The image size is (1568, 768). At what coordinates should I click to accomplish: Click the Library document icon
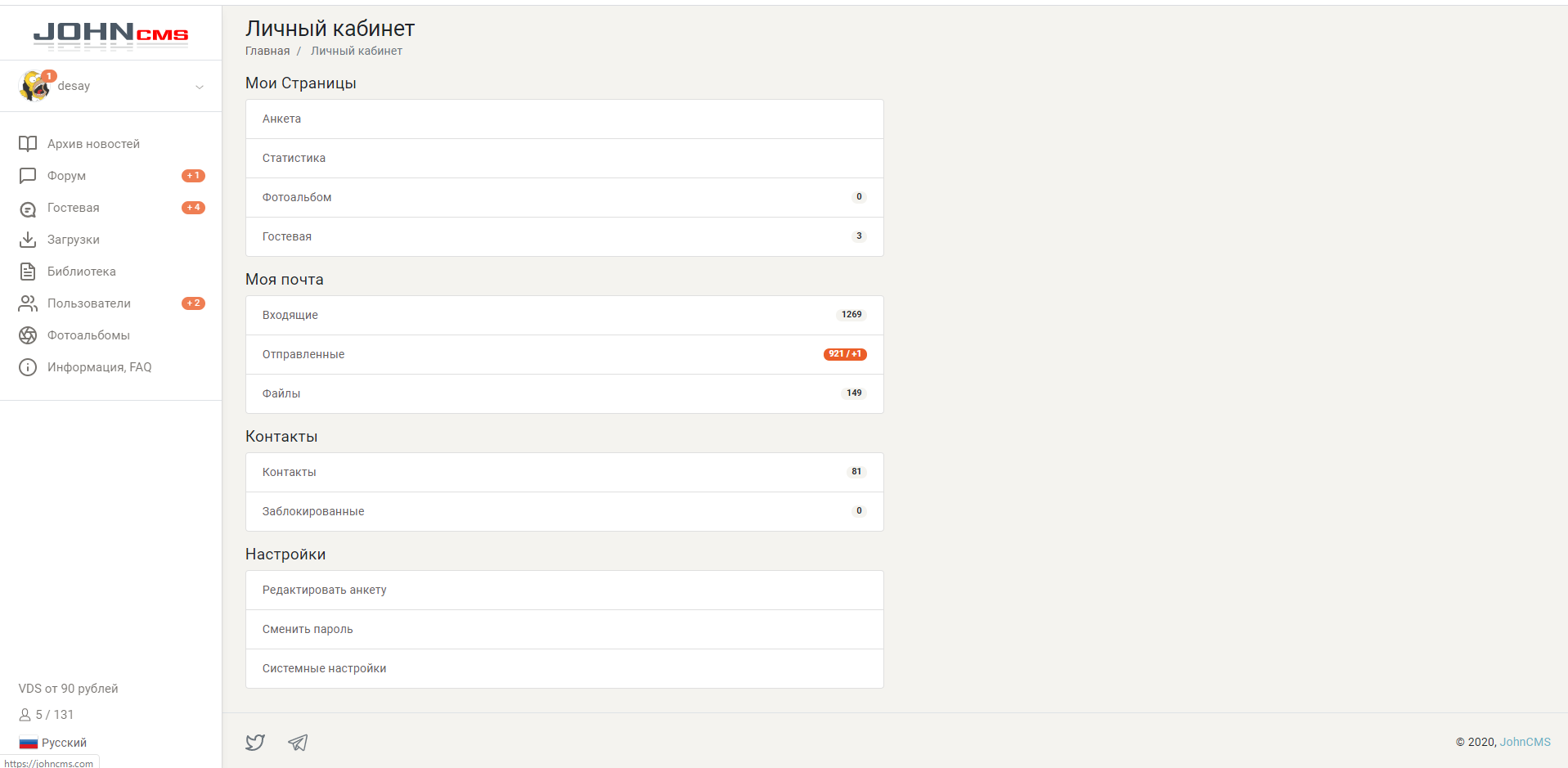pos(28,272)
